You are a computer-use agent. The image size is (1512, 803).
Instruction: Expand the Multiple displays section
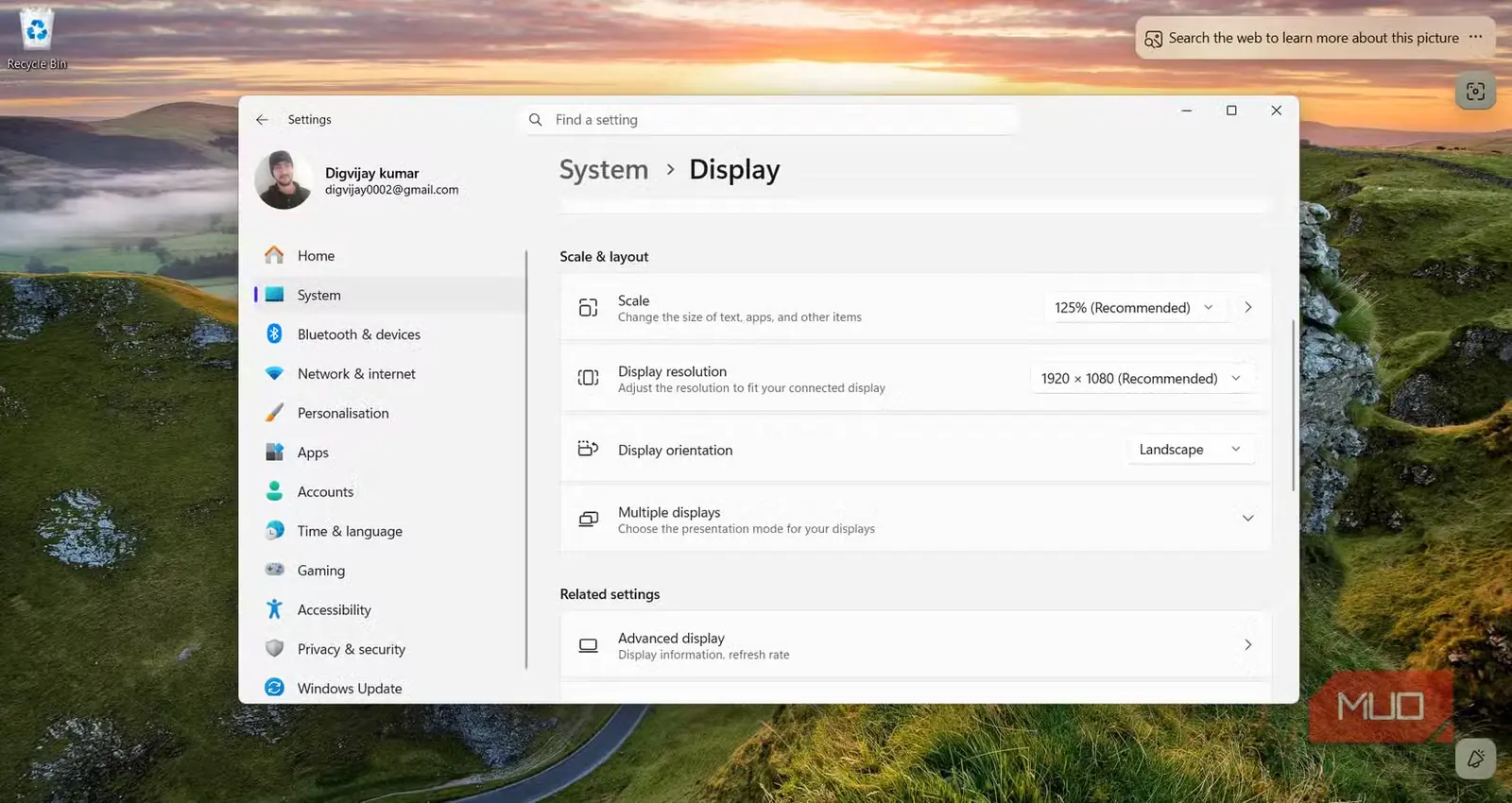tap(1247, 519)
